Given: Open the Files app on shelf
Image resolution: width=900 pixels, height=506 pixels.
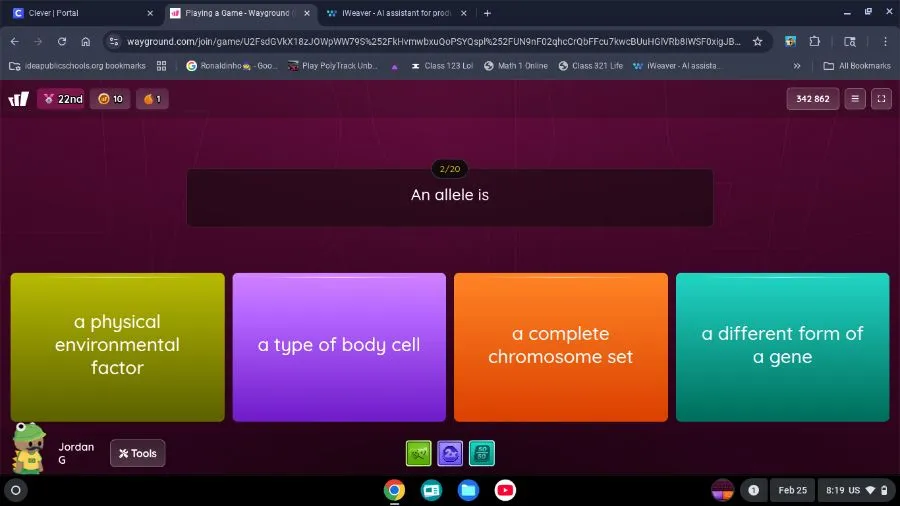Looking at the screenshot, I should [468, 491].
